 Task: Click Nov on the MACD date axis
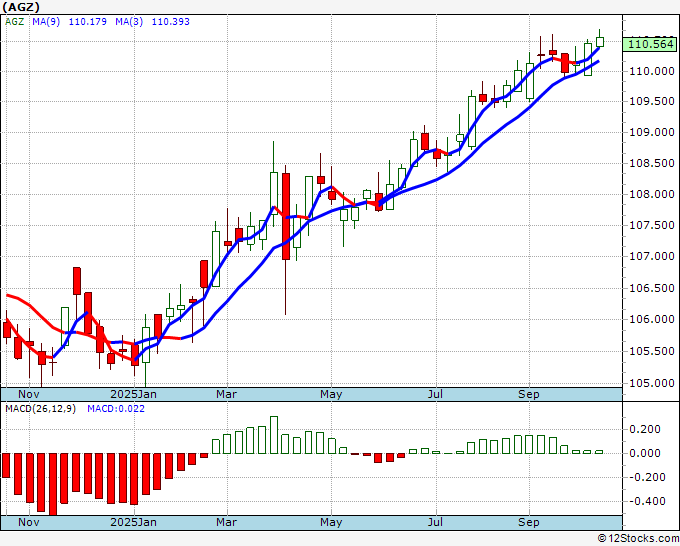click(x=29, y=522)
